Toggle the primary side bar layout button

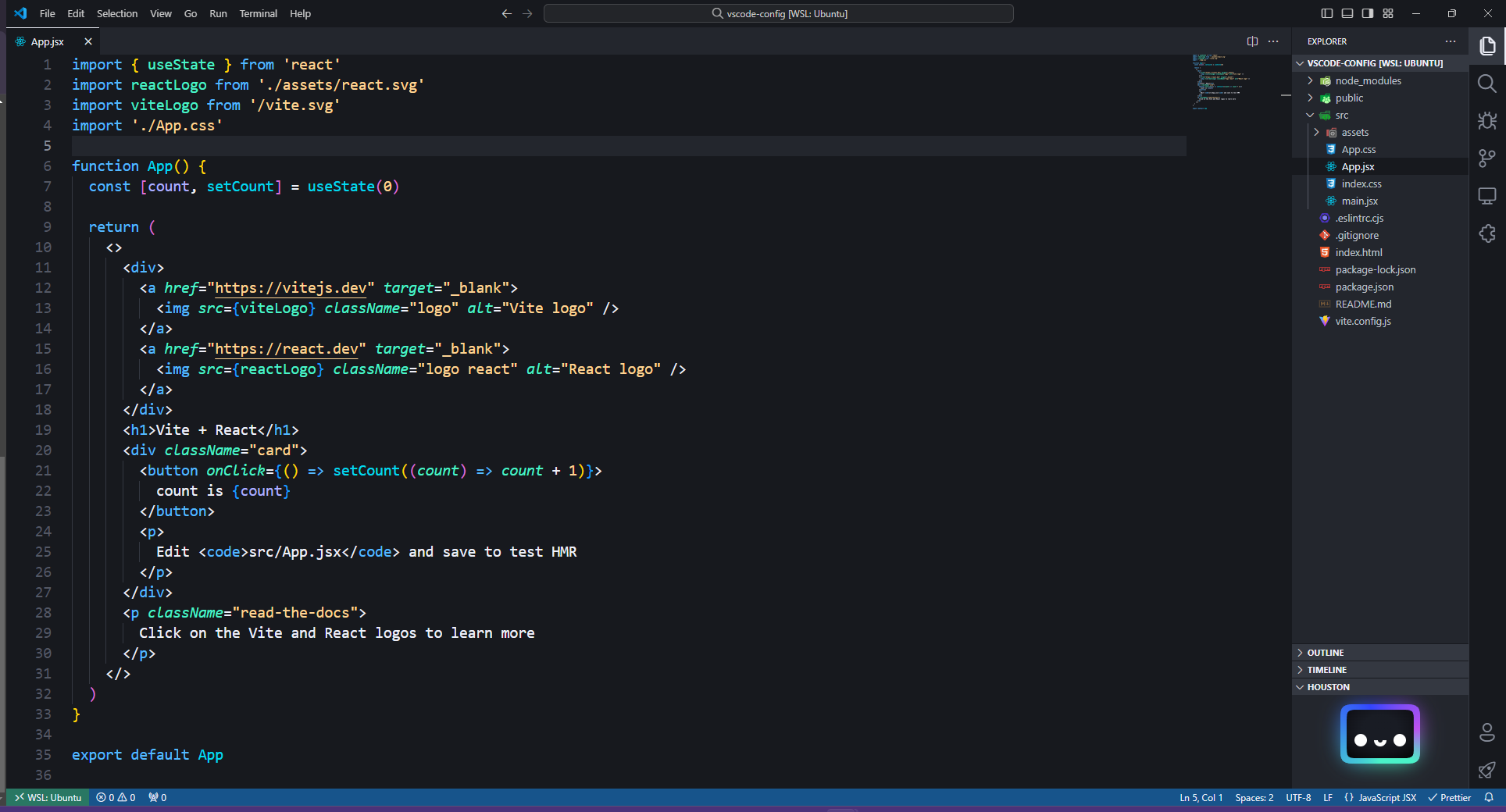[x=1326, y=13]
